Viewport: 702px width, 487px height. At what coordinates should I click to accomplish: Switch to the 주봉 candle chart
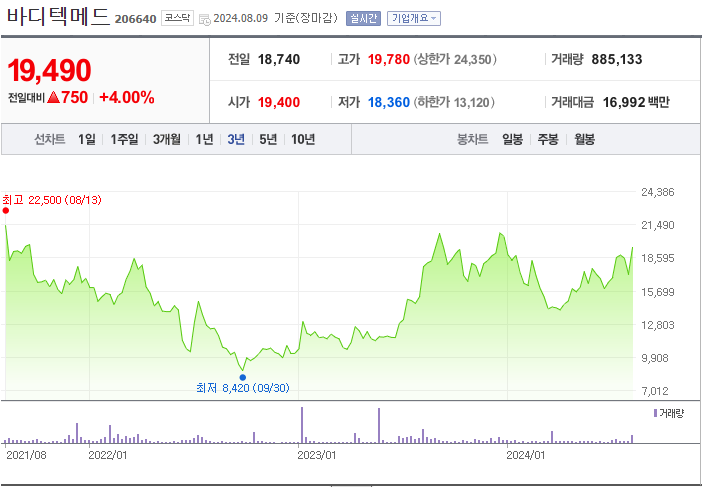tap(548, 140)
